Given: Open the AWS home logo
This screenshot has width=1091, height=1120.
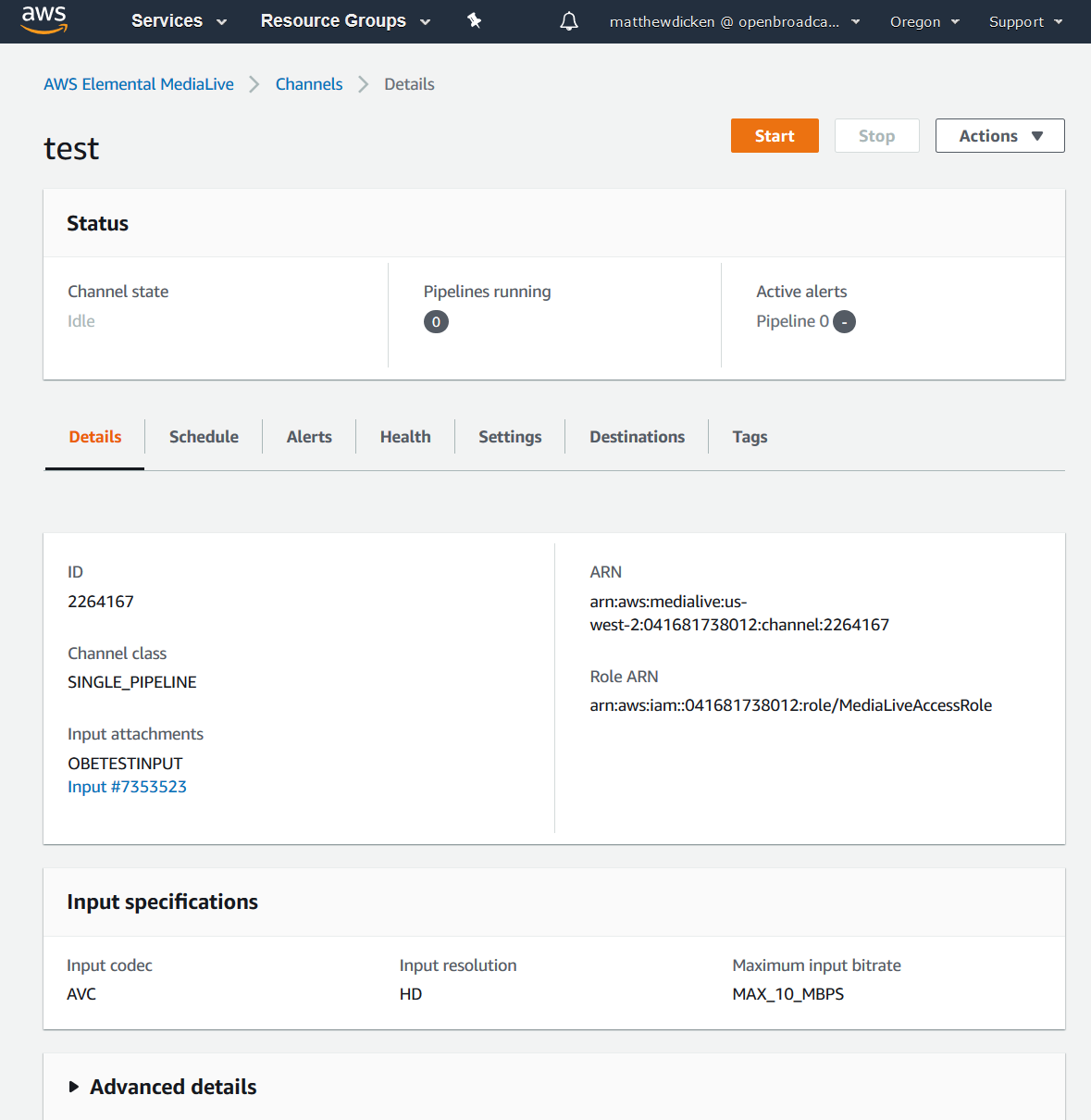Looking at the screenshot, I should (44, 19).
